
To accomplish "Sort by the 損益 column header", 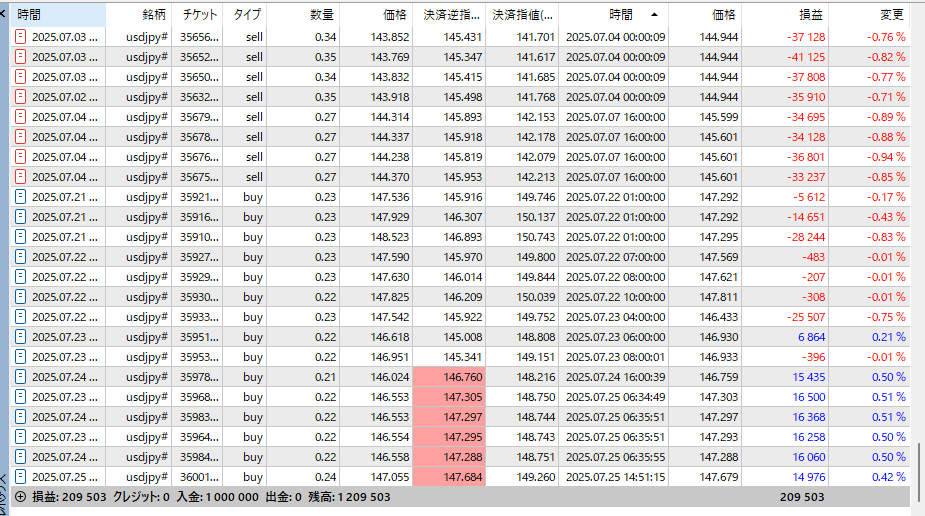I will coord(785,15).
